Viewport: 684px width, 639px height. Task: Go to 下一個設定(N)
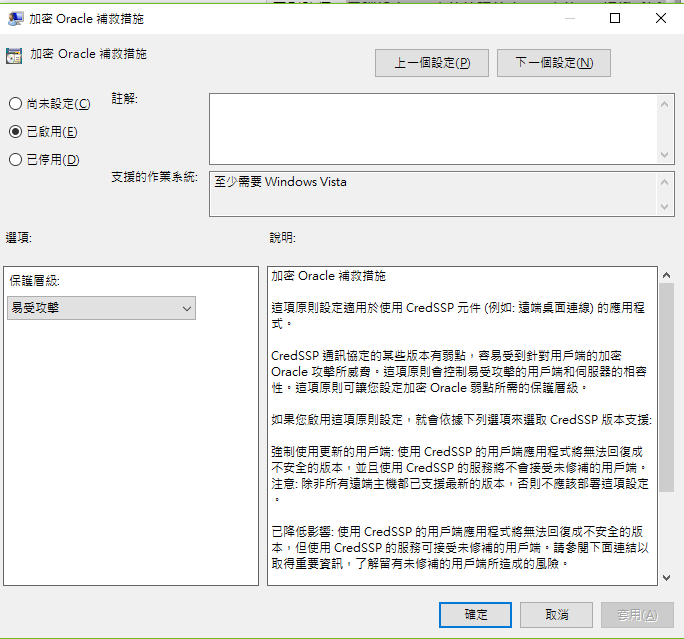554,63
